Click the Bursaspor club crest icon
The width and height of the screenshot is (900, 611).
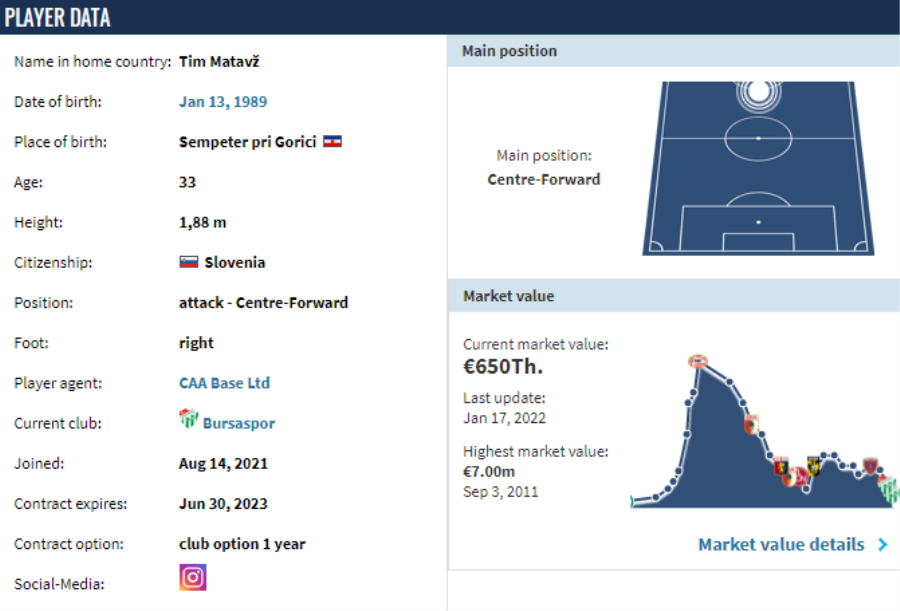188,421
